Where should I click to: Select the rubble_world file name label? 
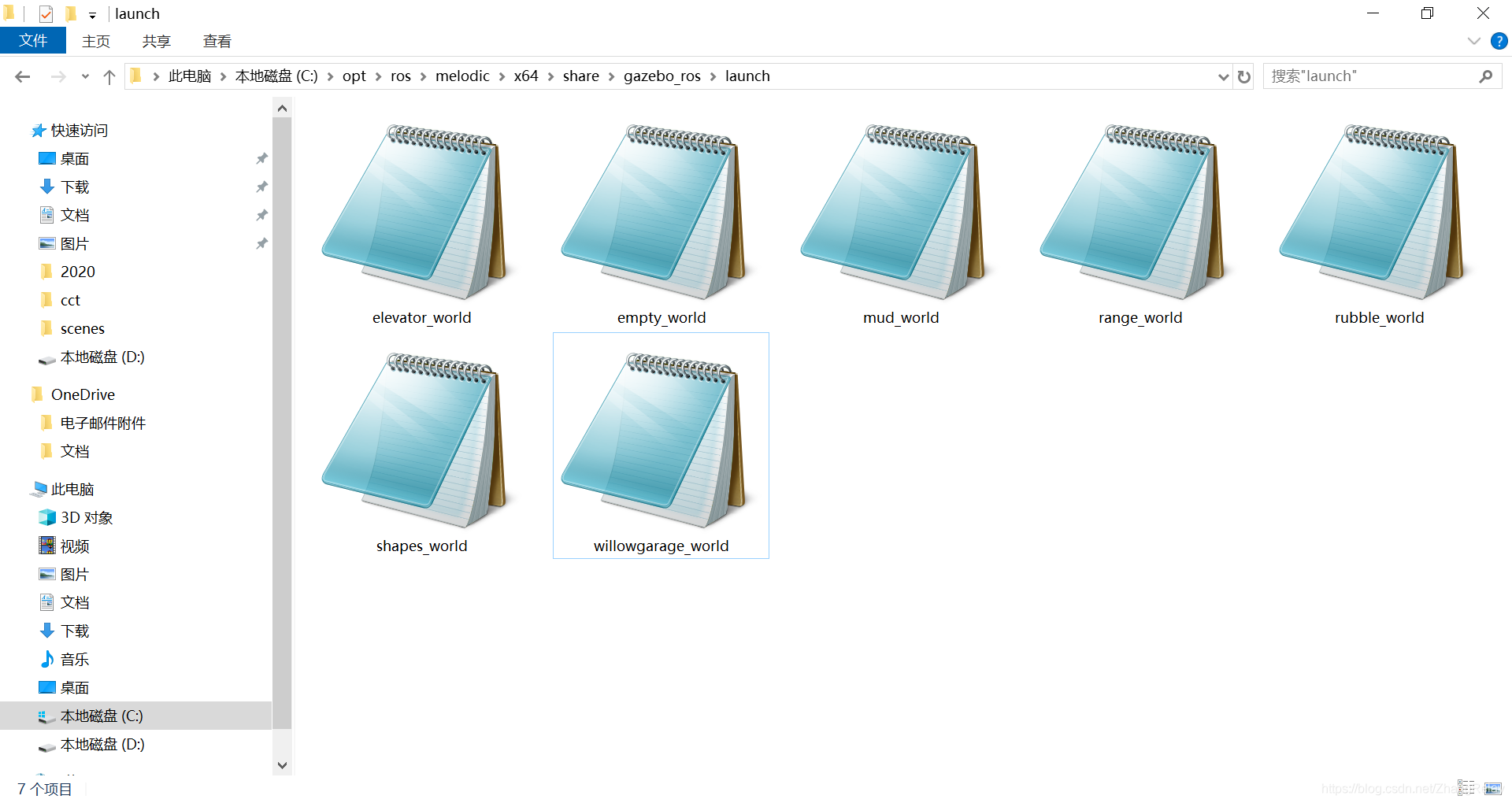(x=1379, y=317)
